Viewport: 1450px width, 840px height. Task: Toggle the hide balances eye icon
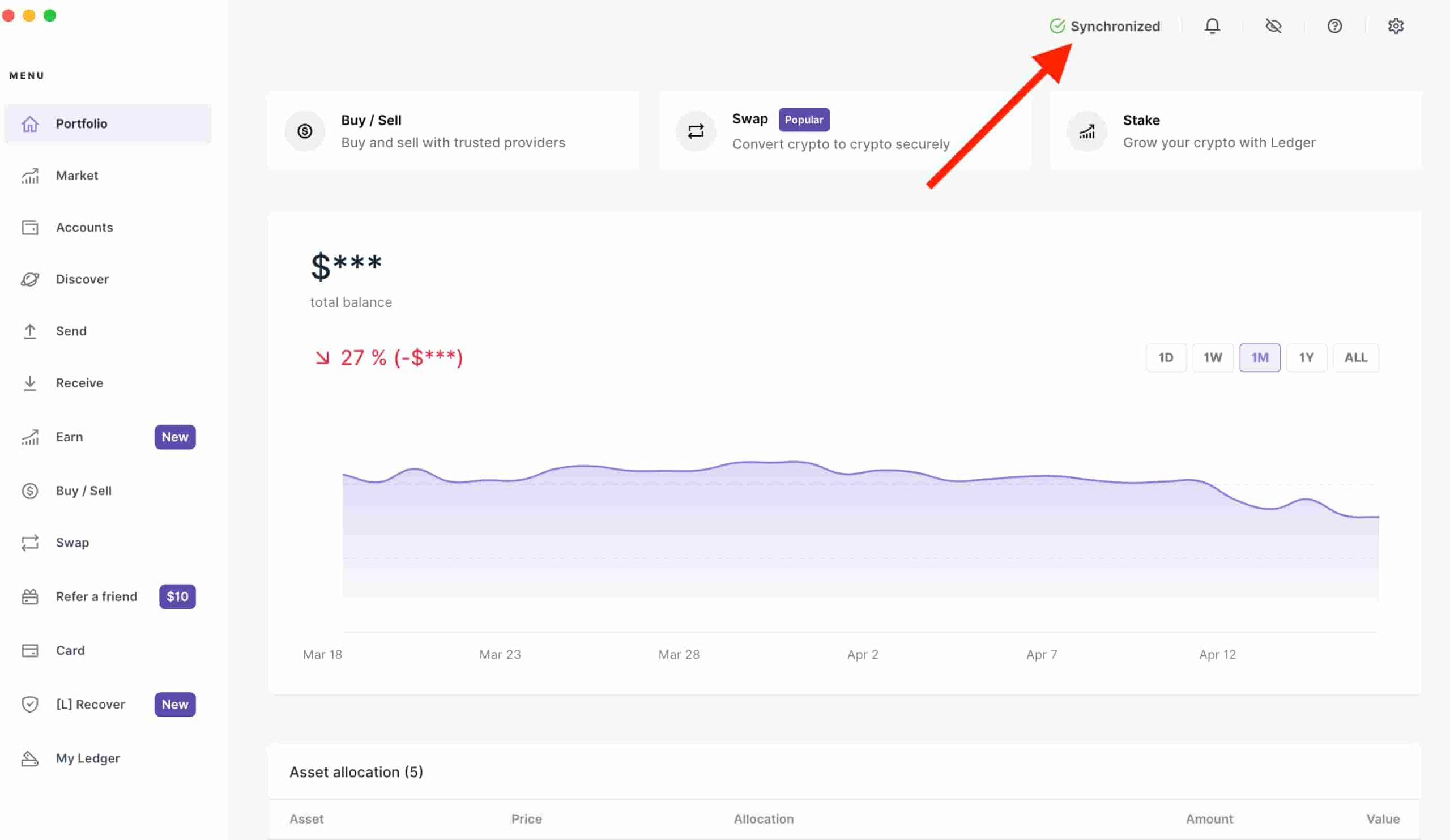(1273, 26)
